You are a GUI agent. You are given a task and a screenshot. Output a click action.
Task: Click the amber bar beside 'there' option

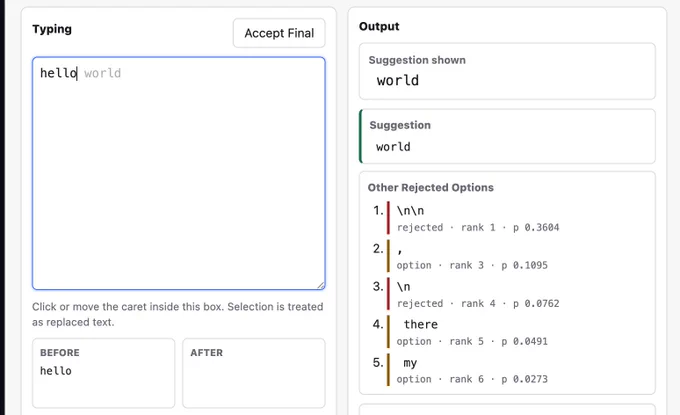pyautogui.click(x=388, y=332)
